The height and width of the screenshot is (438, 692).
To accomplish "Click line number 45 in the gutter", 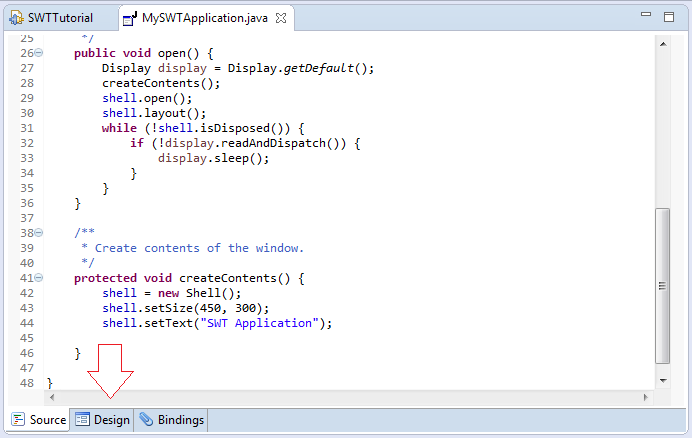I will click(x=27, y=338).
